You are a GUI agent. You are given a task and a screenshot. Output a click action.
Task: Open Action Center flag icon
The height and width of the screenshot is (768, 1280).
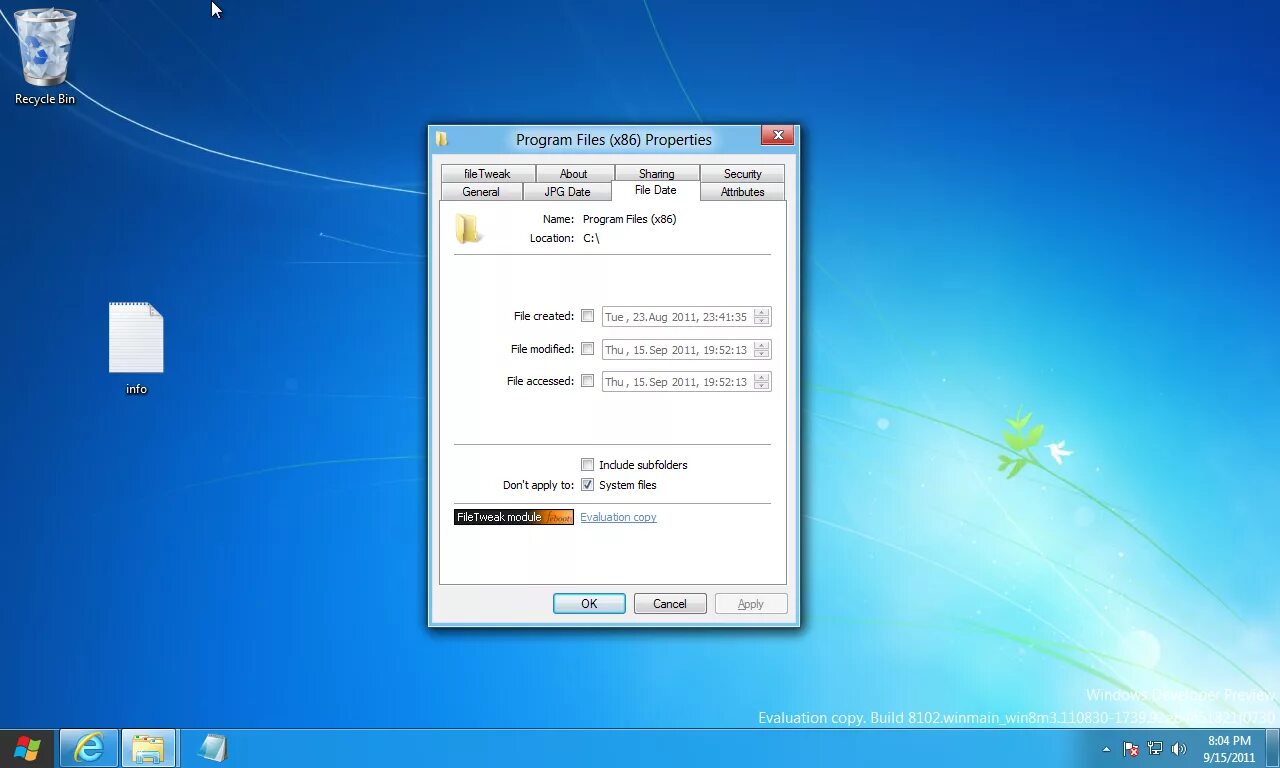click(x=1131, y=748)
